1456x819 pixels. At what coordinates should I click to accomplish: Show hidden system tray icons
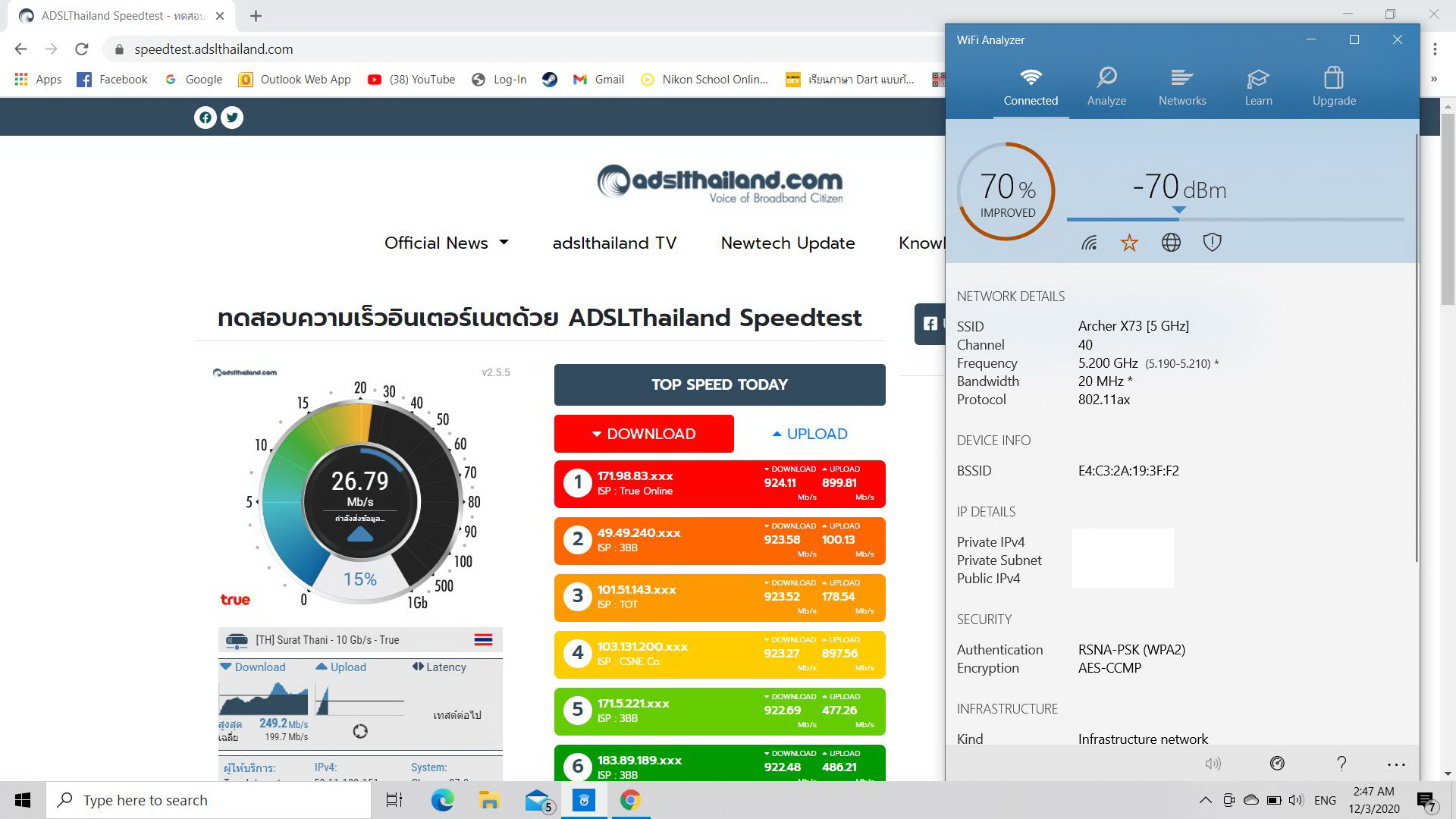(x=1205, y=800)
